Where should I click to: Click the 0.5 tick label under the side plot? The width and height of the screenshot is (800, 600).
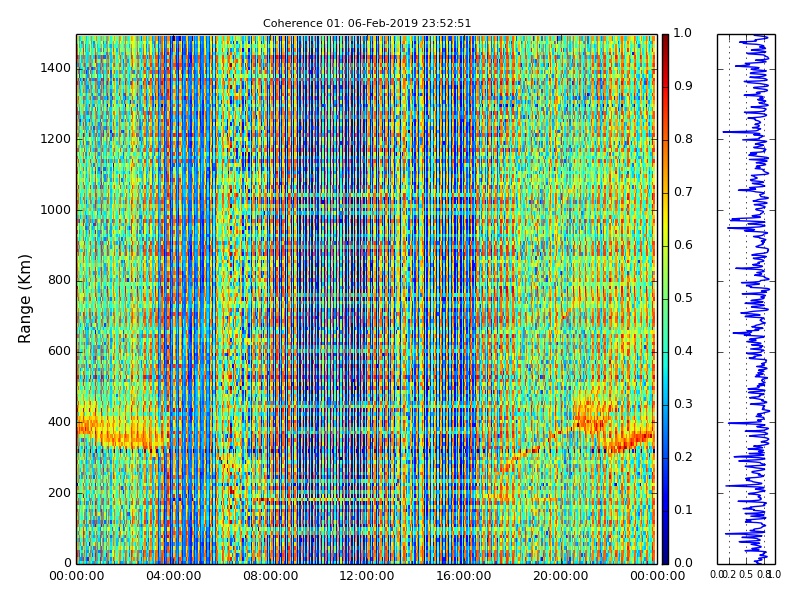coord(745,575)
